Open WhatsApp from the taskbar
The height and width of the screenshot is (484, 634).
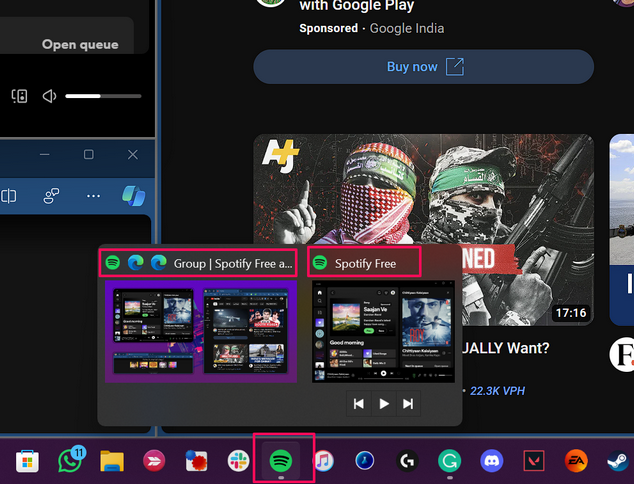coord(70,460)
